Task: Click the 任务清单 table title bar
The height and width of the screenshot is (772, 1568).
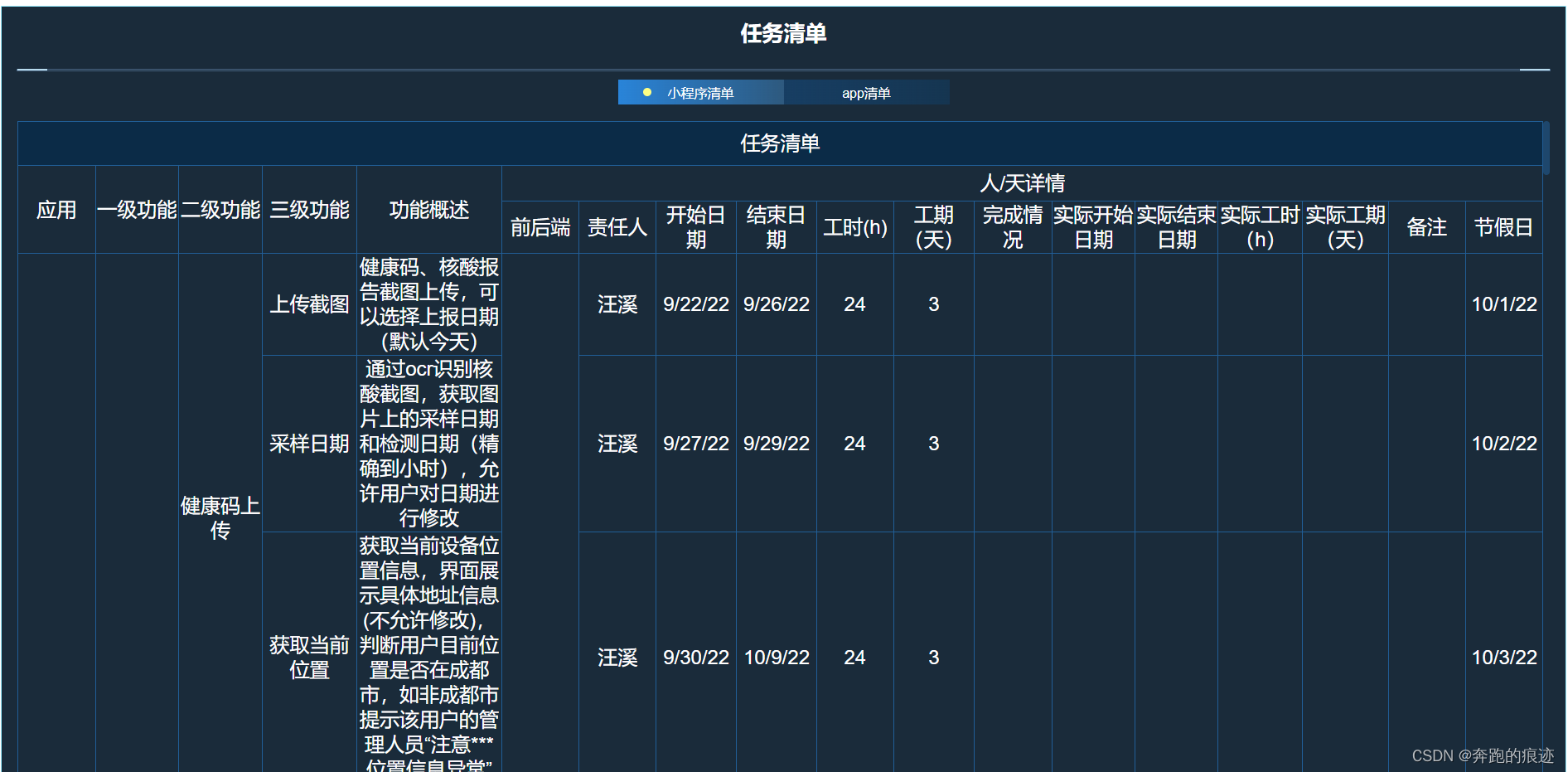Action: 780,143
